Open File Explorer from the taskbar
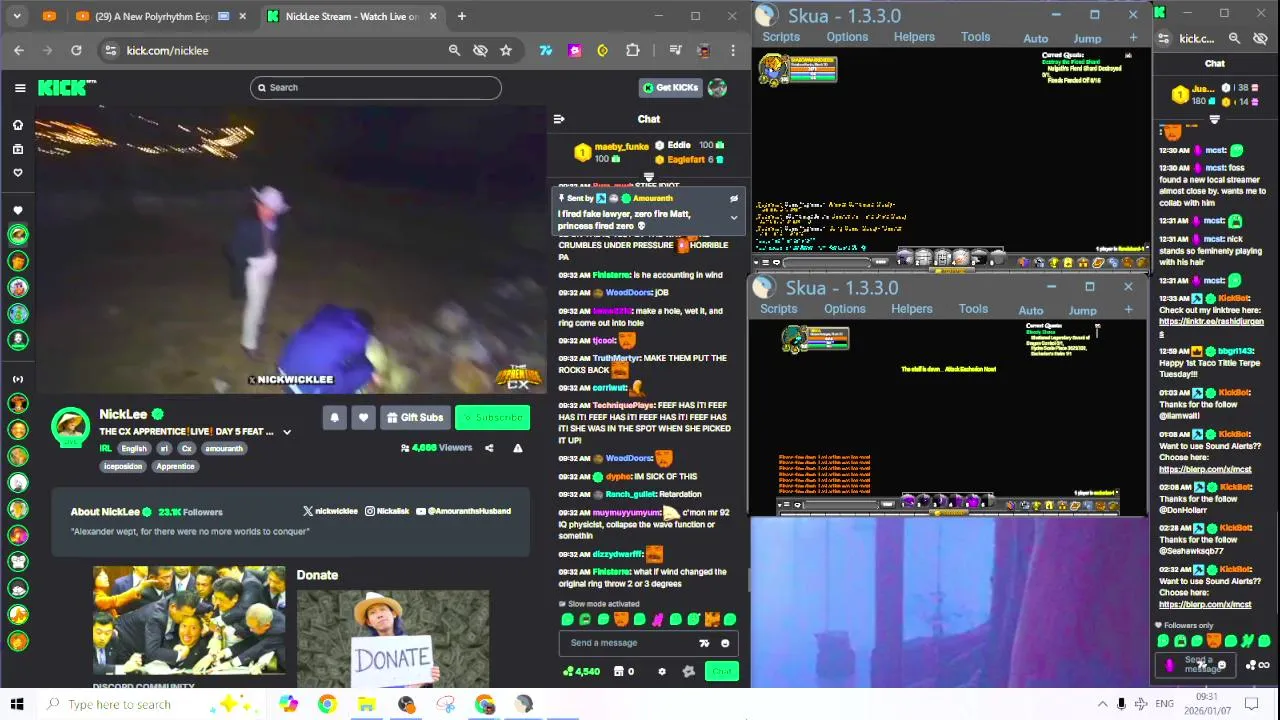This screenshot has height=720, width=1280. [x=366, y=704]
